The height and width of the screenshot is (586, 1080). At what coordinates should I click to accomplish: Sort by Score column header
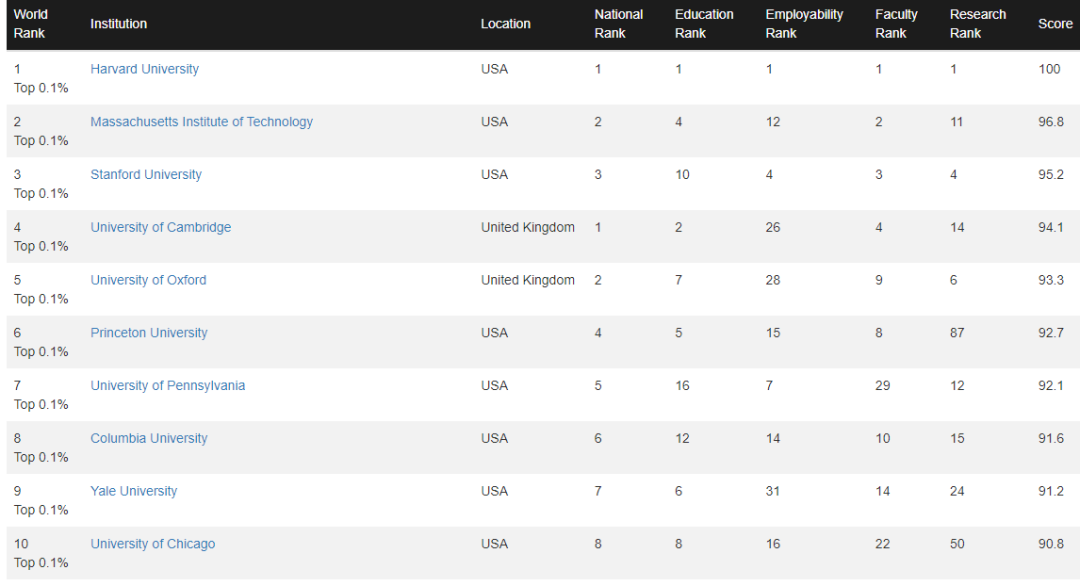tap(1055, 24)
